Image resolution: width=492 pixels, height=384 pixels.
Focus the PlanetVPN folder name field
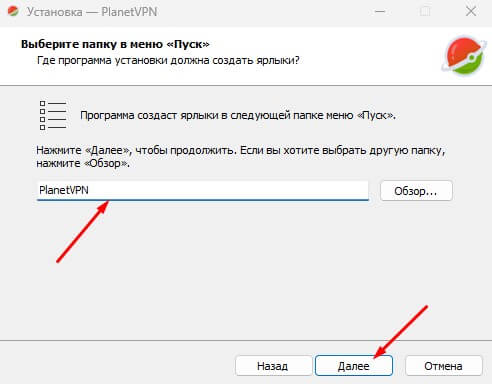point(203,190)
